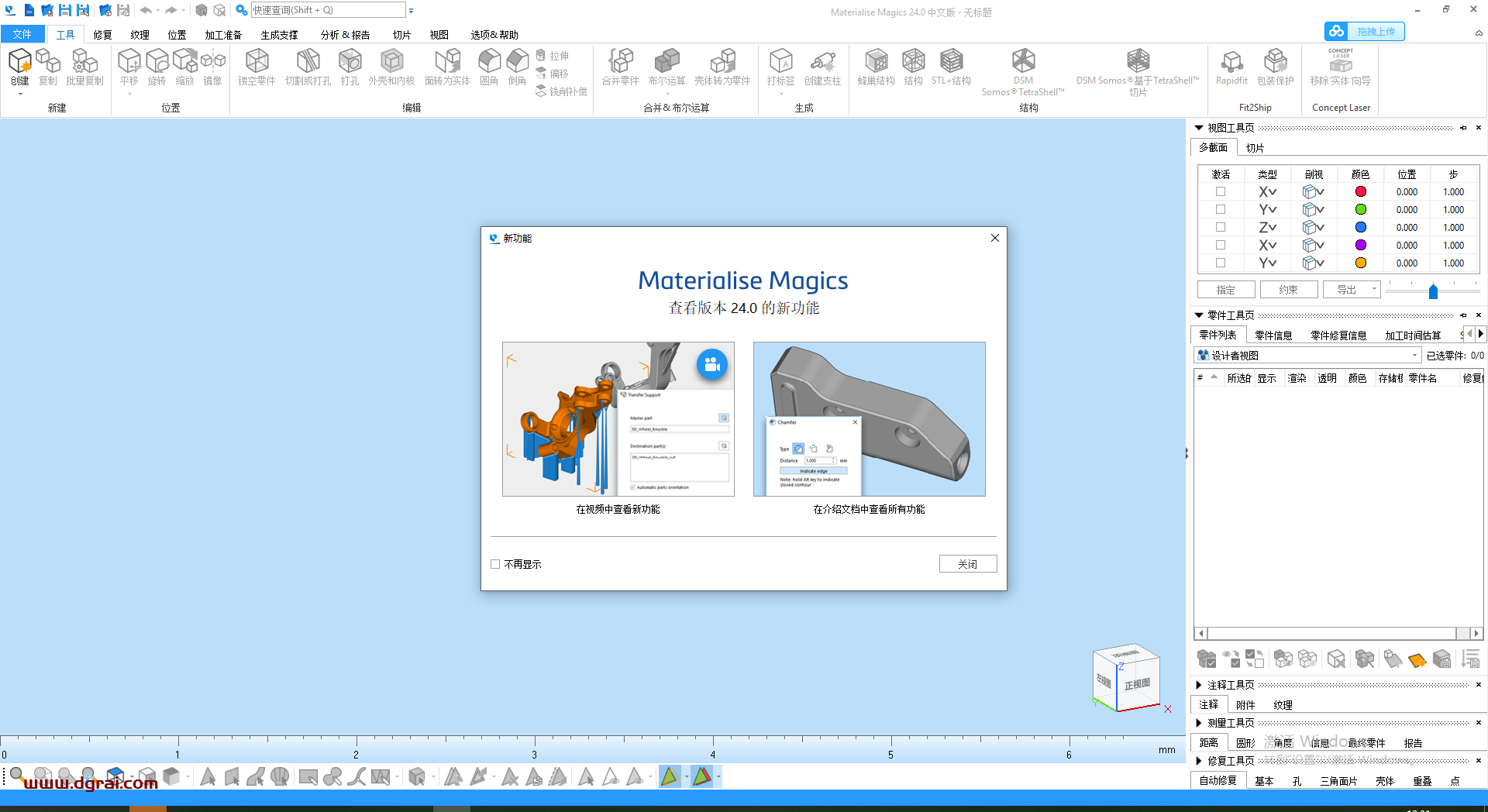Open the 布尔运算 boolean operation tool

pos(666,67)
